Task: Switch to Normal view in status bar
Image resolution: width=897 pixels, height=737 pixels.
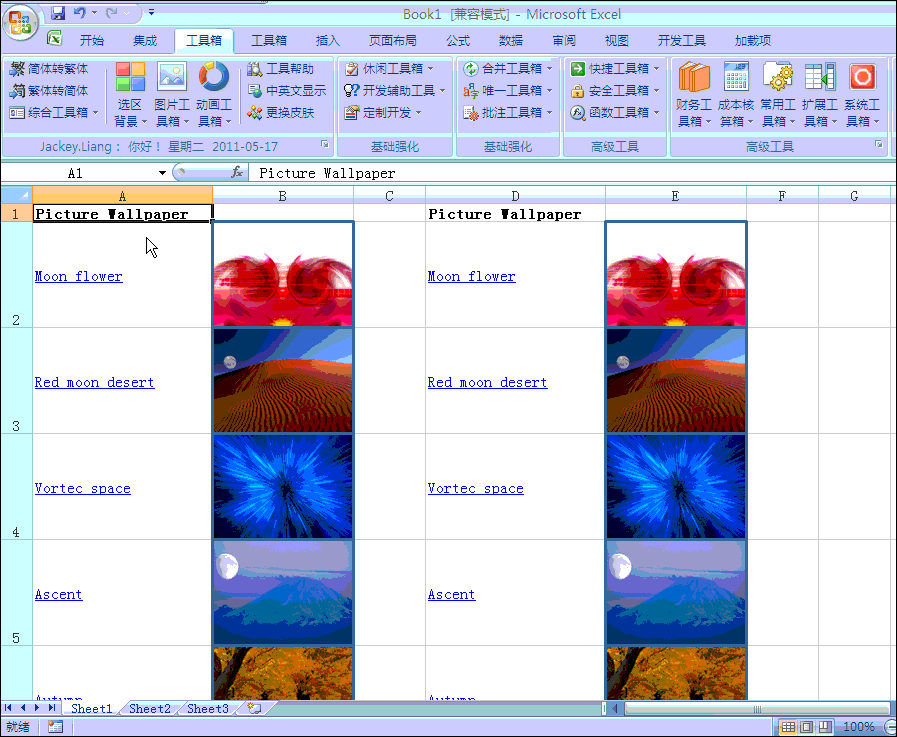Action: tap(789, 727)
